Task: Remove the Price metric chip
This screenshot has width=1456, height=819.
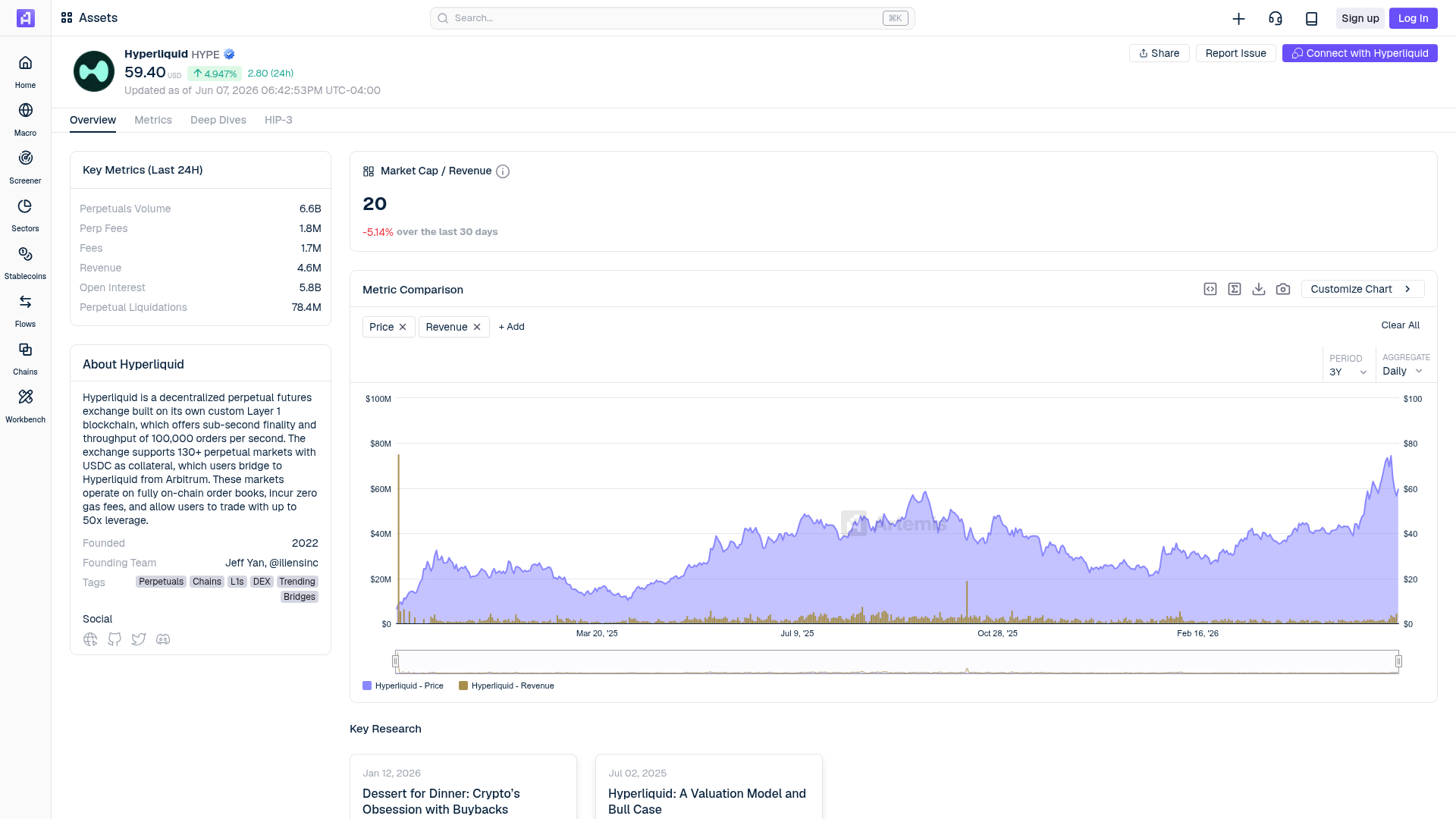Action: point(403,327)
